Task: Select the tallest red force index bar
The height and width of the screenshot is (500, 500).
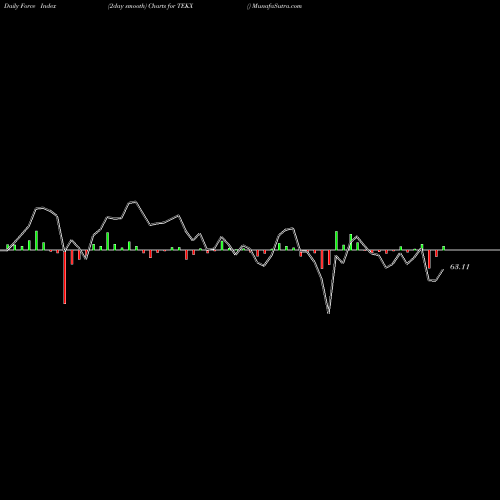Action: (x=65, y=277)
